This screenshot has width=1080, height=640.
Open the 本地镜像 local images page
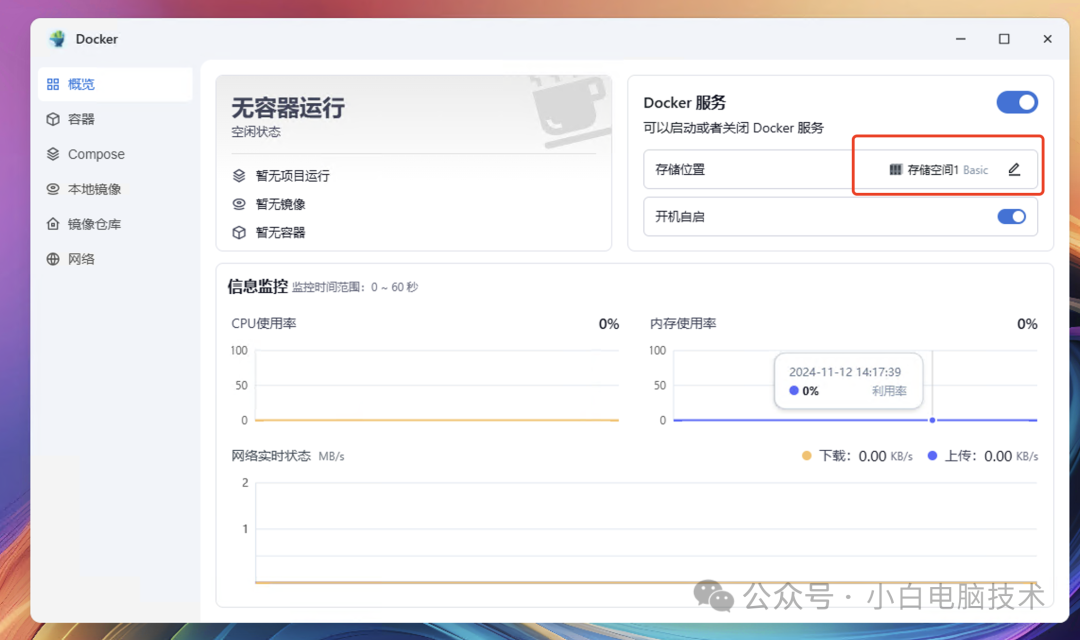(115, 189)
